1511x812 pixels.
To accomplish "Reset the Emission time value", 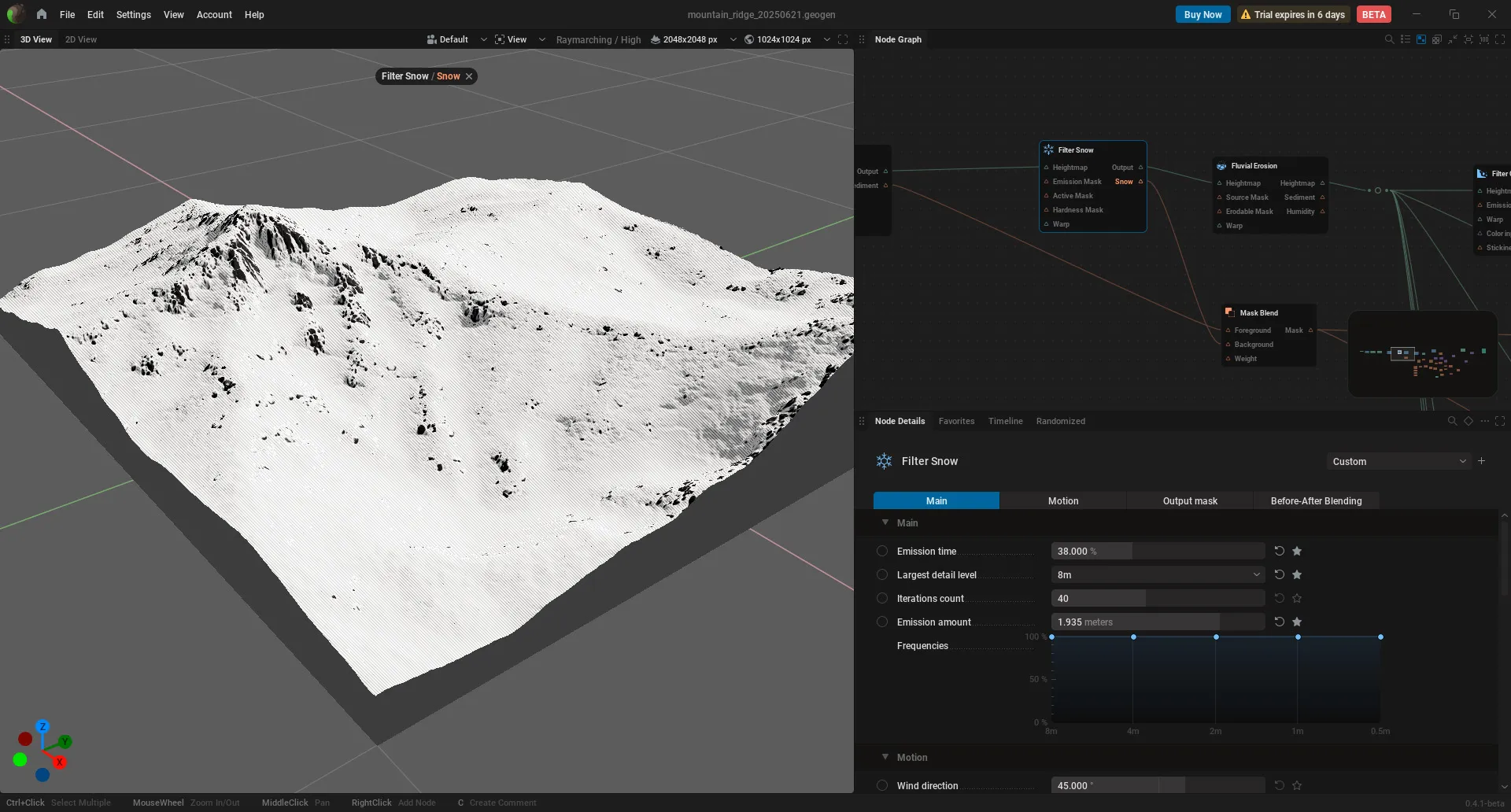I will 1280,551.
